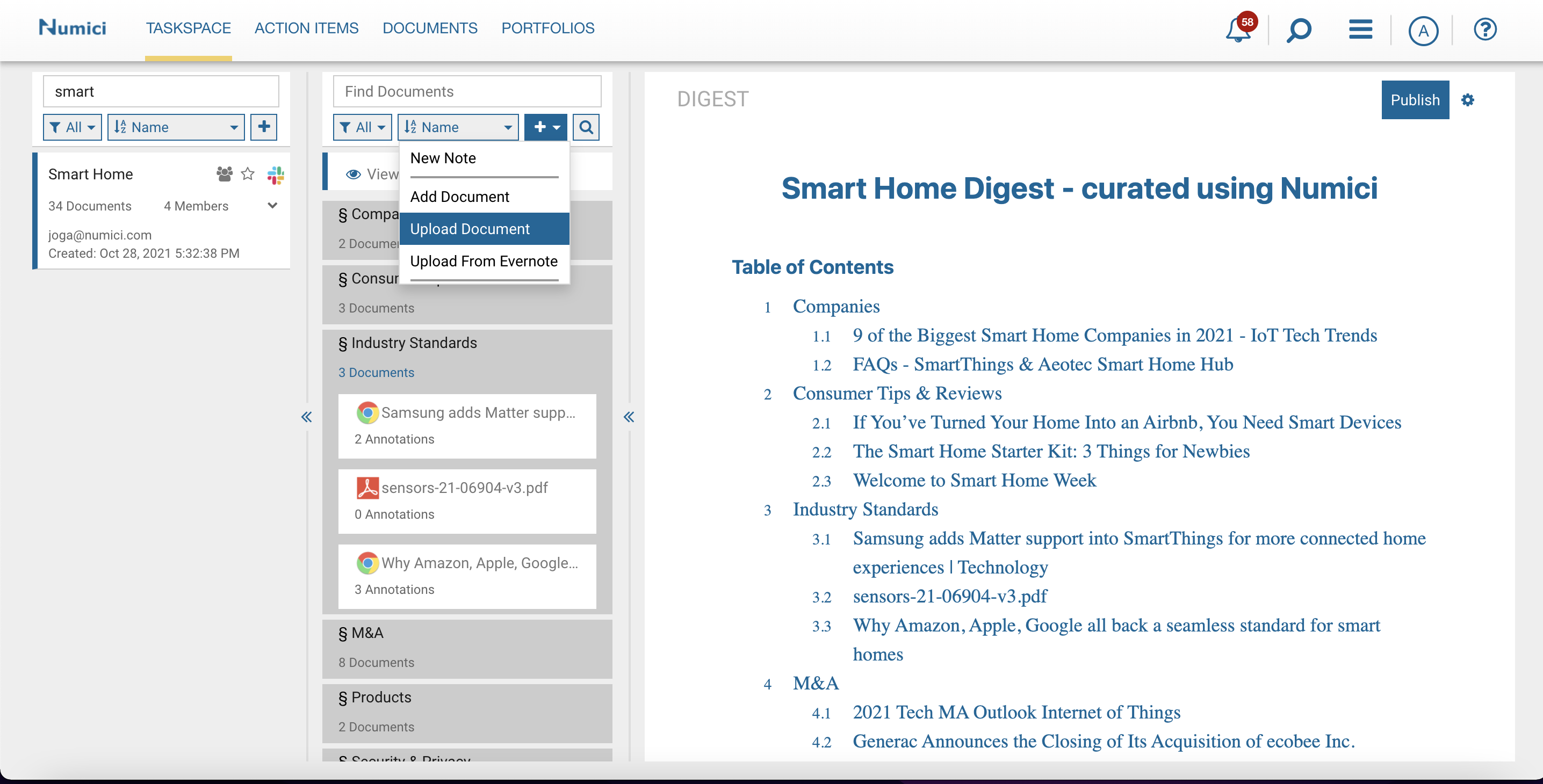1543x784 pixels.
Task: Click the '4 Members' text on Smart Home
Action: point(196,206)
